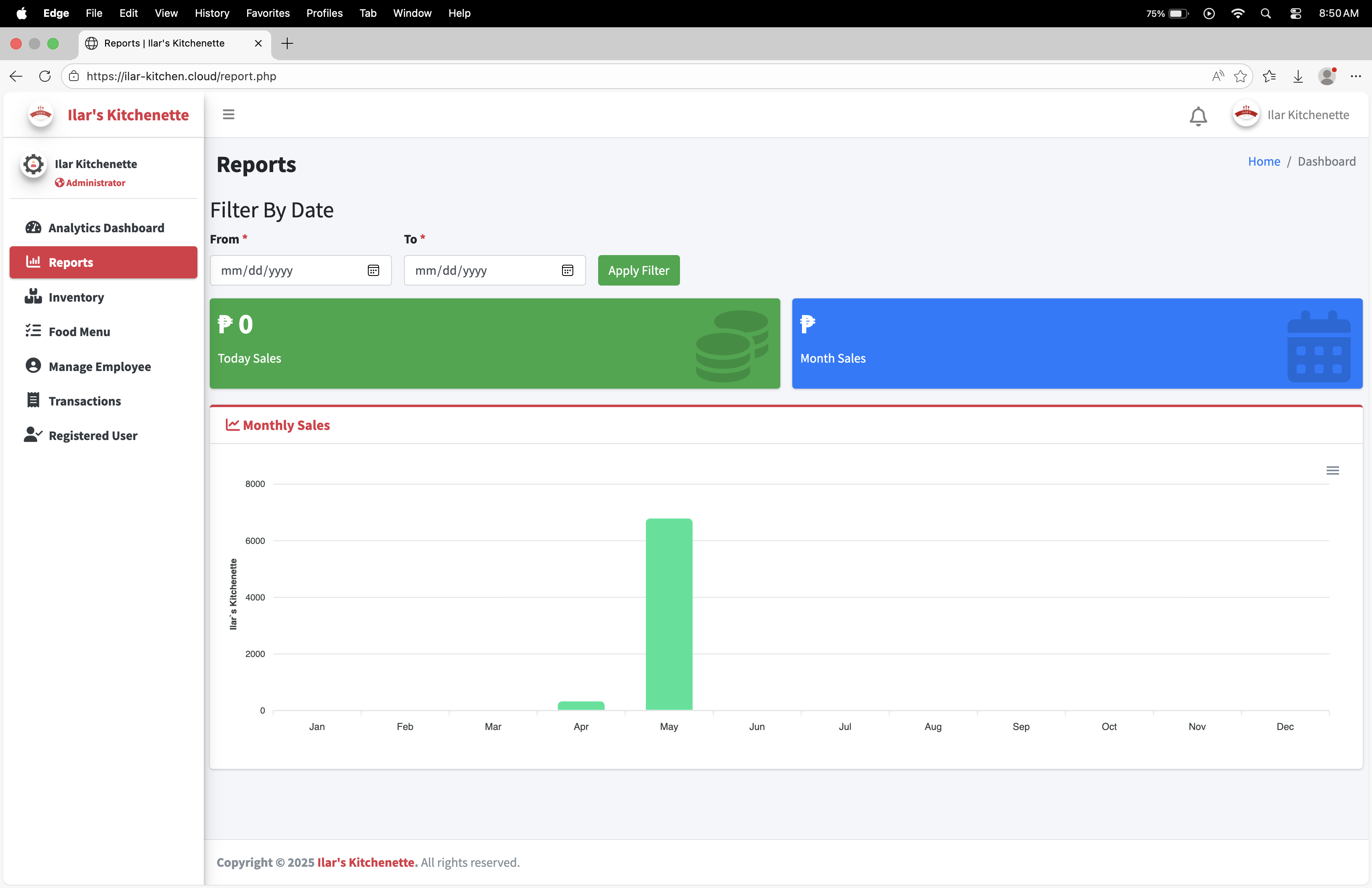Refresh the page with the reload icon
Image resolution: width=1372 pixels, height=888 pixels.
45,76
